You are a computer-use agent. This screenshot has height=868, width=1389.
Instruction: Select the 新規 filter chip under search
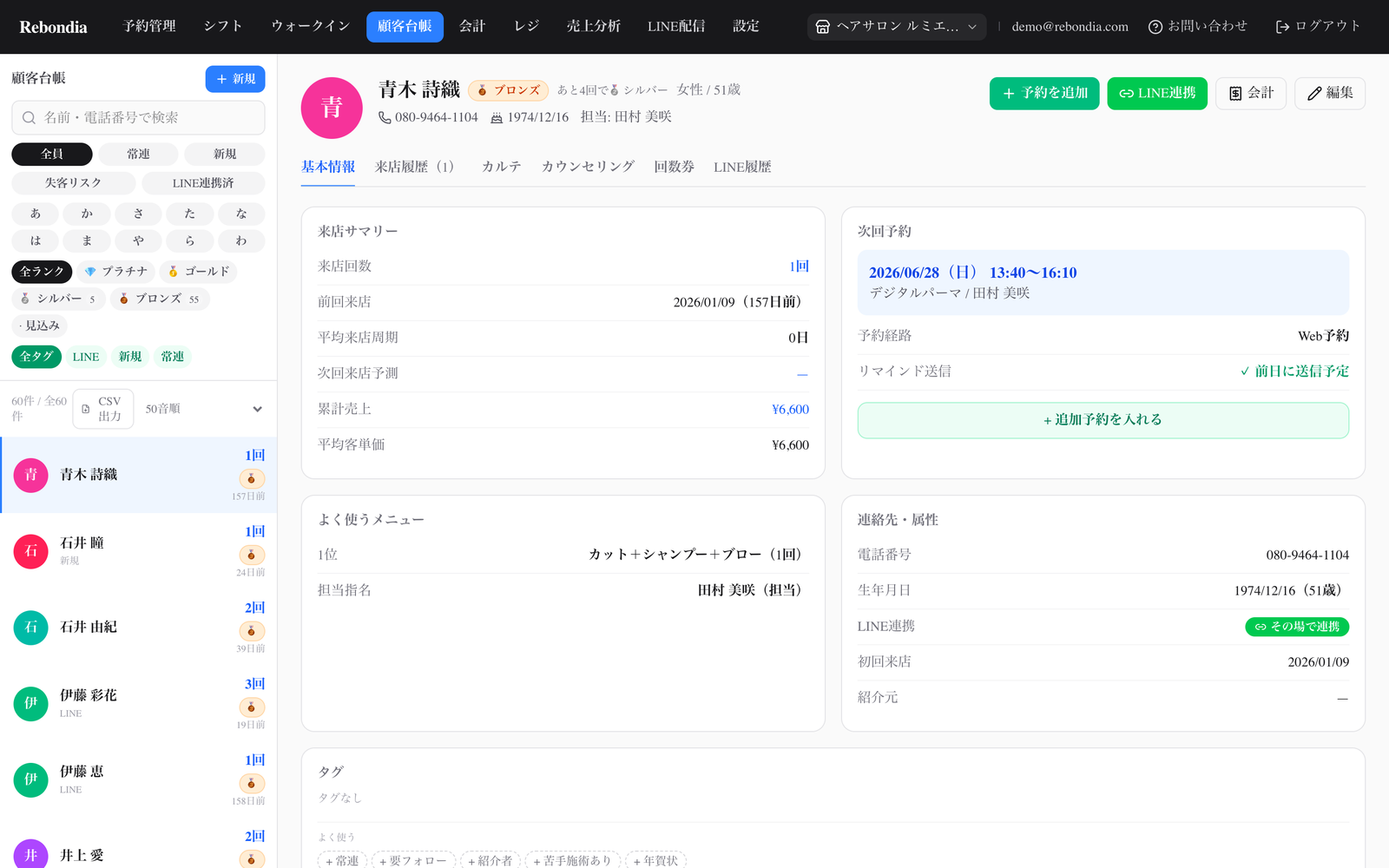coord(225,154)
